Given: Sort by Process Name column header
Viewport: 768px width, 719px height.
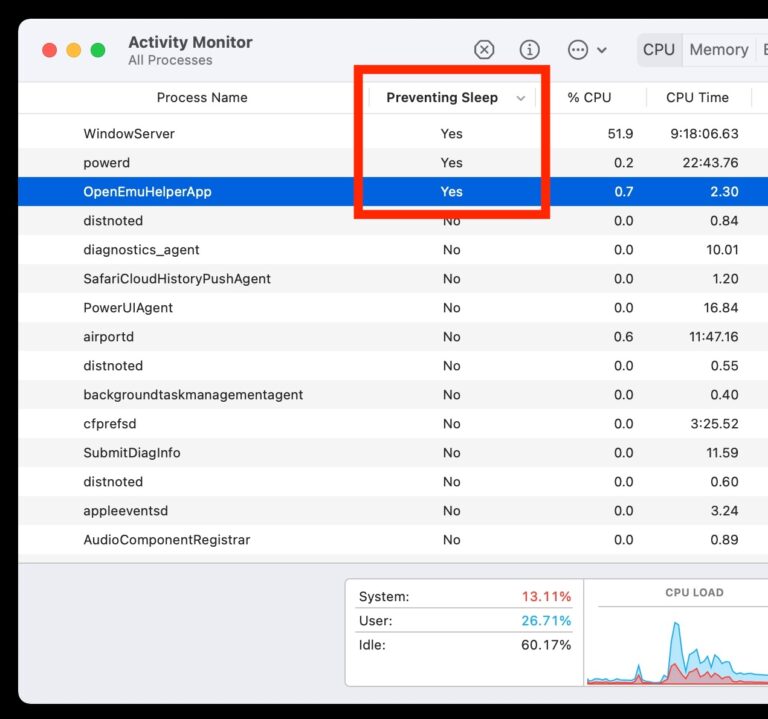Looking at the screenshot, I should point(202,98).
